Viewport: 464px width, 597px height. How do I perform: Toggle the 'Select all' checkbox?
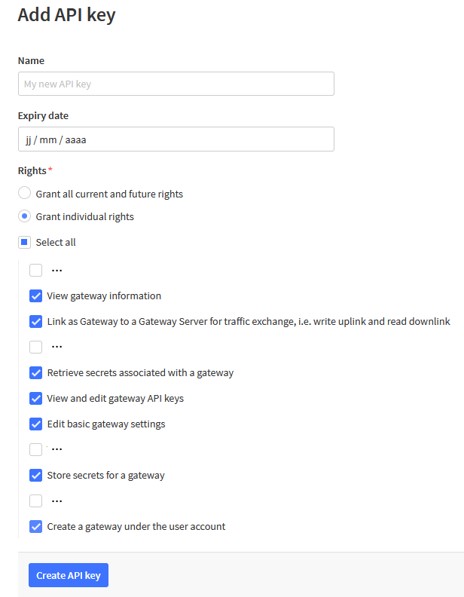point(24,242)
